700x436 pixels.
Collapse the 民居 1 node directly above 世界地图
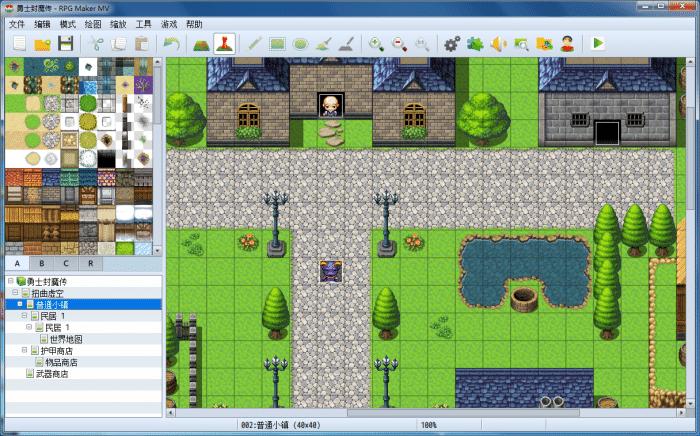click(x=29, y=327)
